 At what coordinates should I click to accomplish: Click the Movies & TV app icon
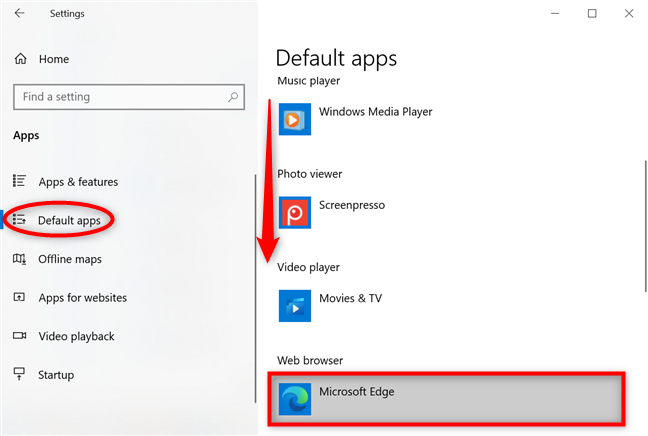tap(295, 306)
